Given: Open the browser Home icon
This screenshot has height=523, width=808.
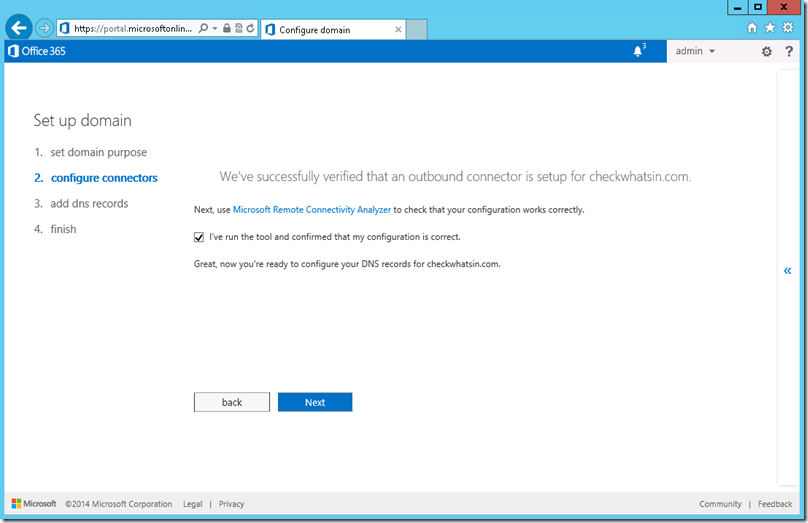Looking at the screenshot, I should (x=752, y=28).
